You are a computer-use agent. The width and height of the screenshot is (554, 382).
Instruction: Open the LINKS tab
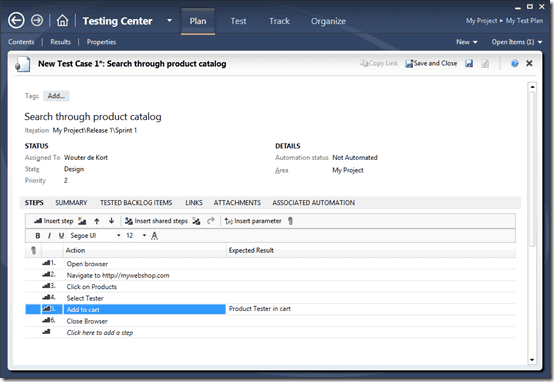[x=194, y=203]
